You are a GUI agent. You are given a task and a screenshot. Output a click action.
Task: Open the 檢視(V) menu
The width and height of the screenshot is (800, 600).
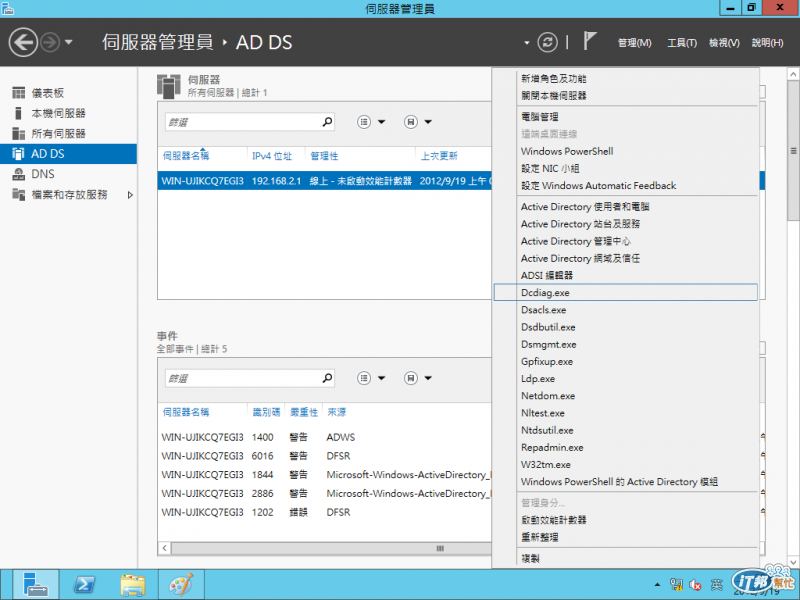724,43
